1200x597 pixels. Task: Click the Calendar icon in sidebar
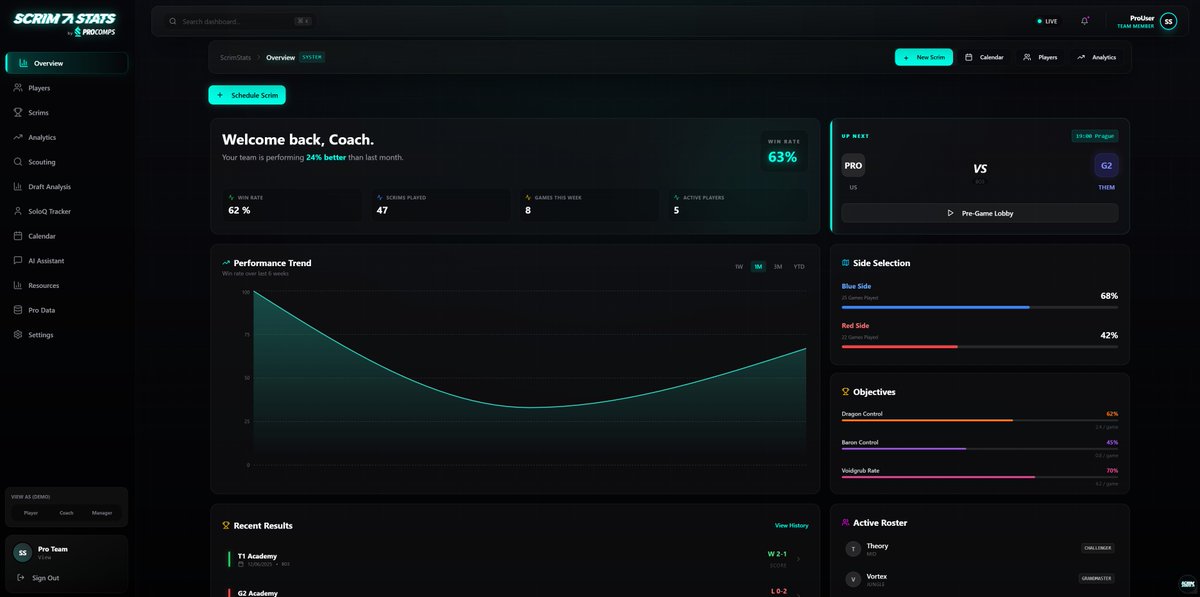[x=18, y=236]
